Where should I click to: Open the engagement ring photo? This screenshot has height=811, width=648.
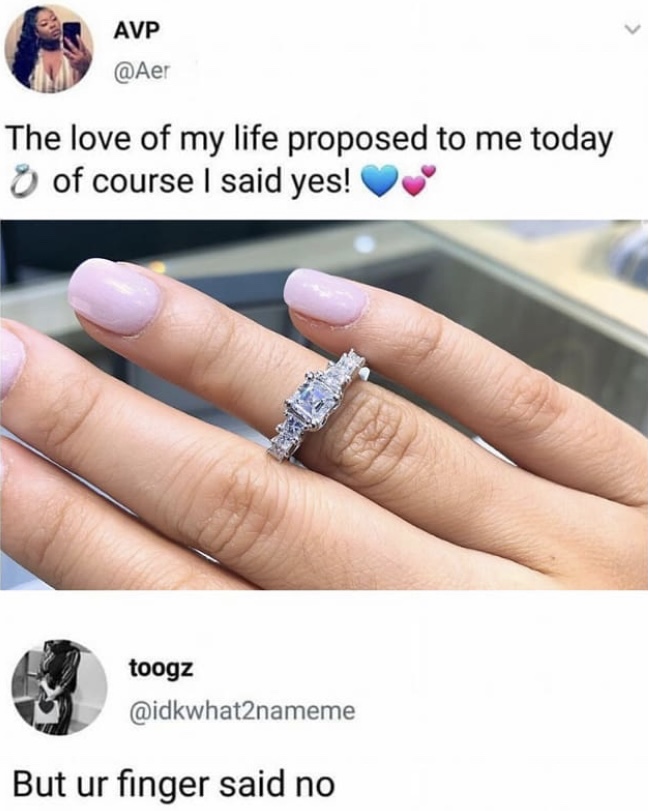[324, 405]
